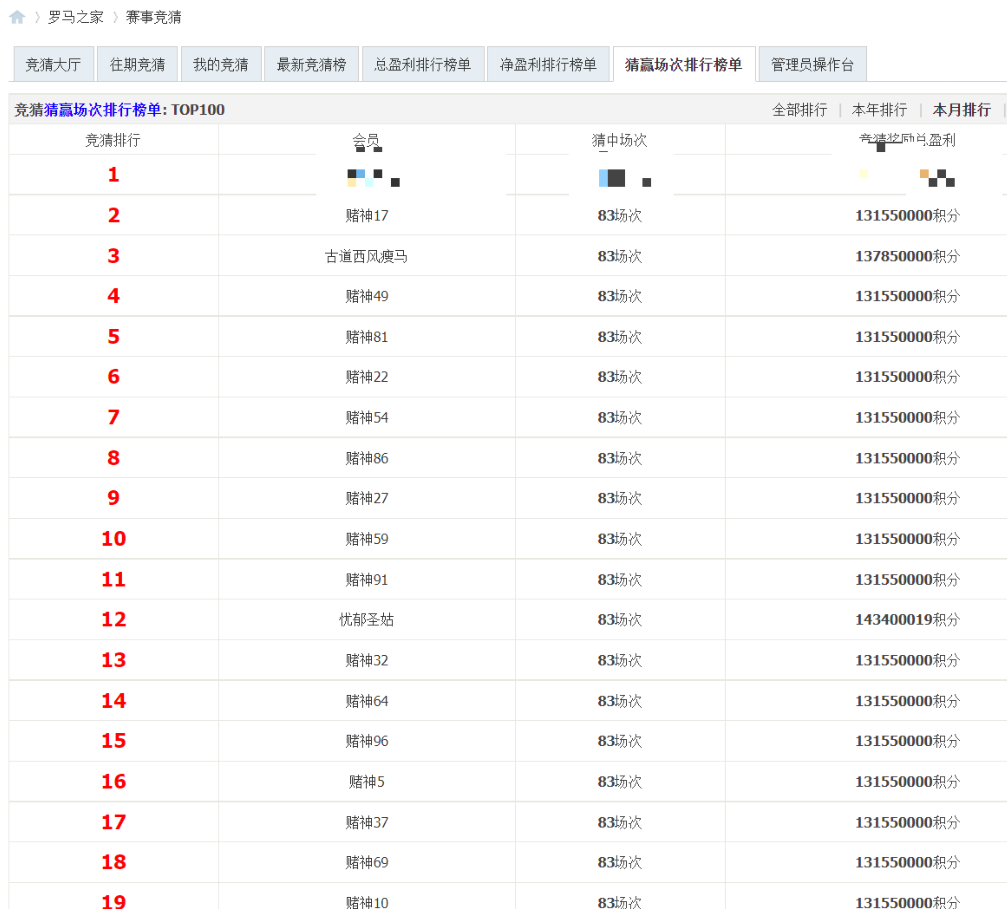Click the home icon in breadcrumb
Image resolution: width=1007 pixels, height=909 pixels.
(x=17, y=17)
